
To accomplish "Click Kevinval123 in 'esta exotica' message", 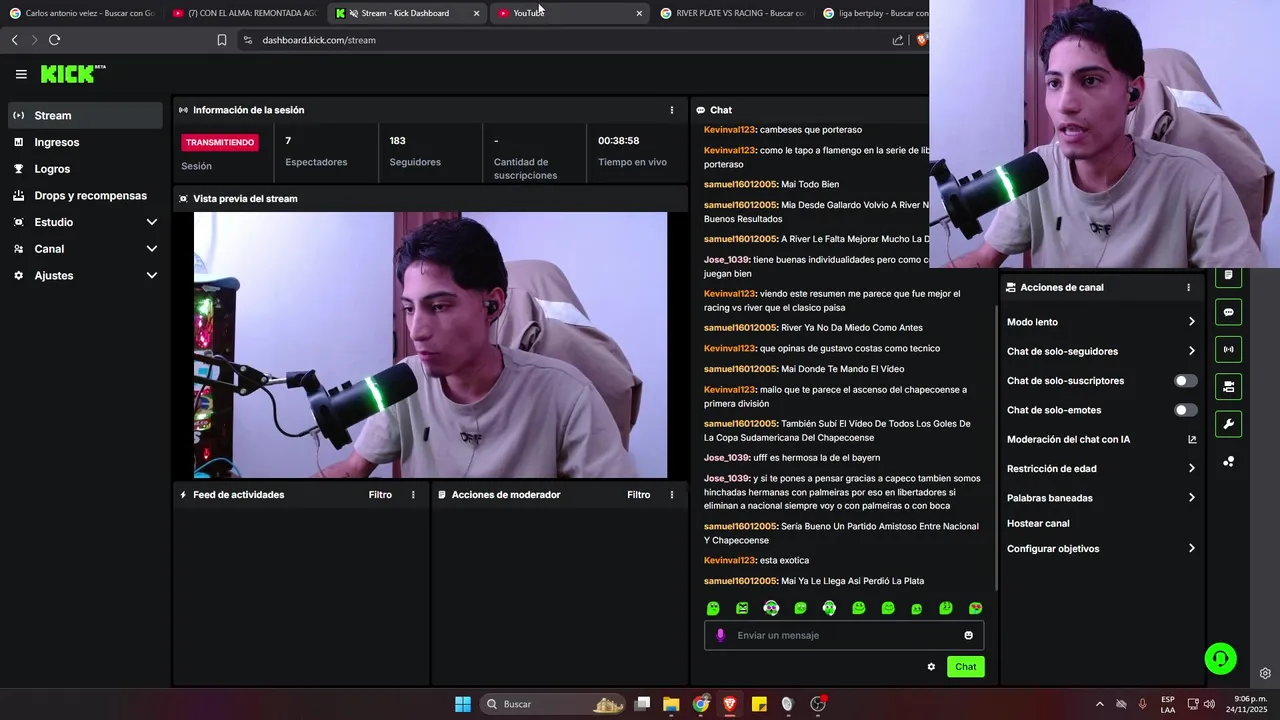I will (x=730, y=560).
